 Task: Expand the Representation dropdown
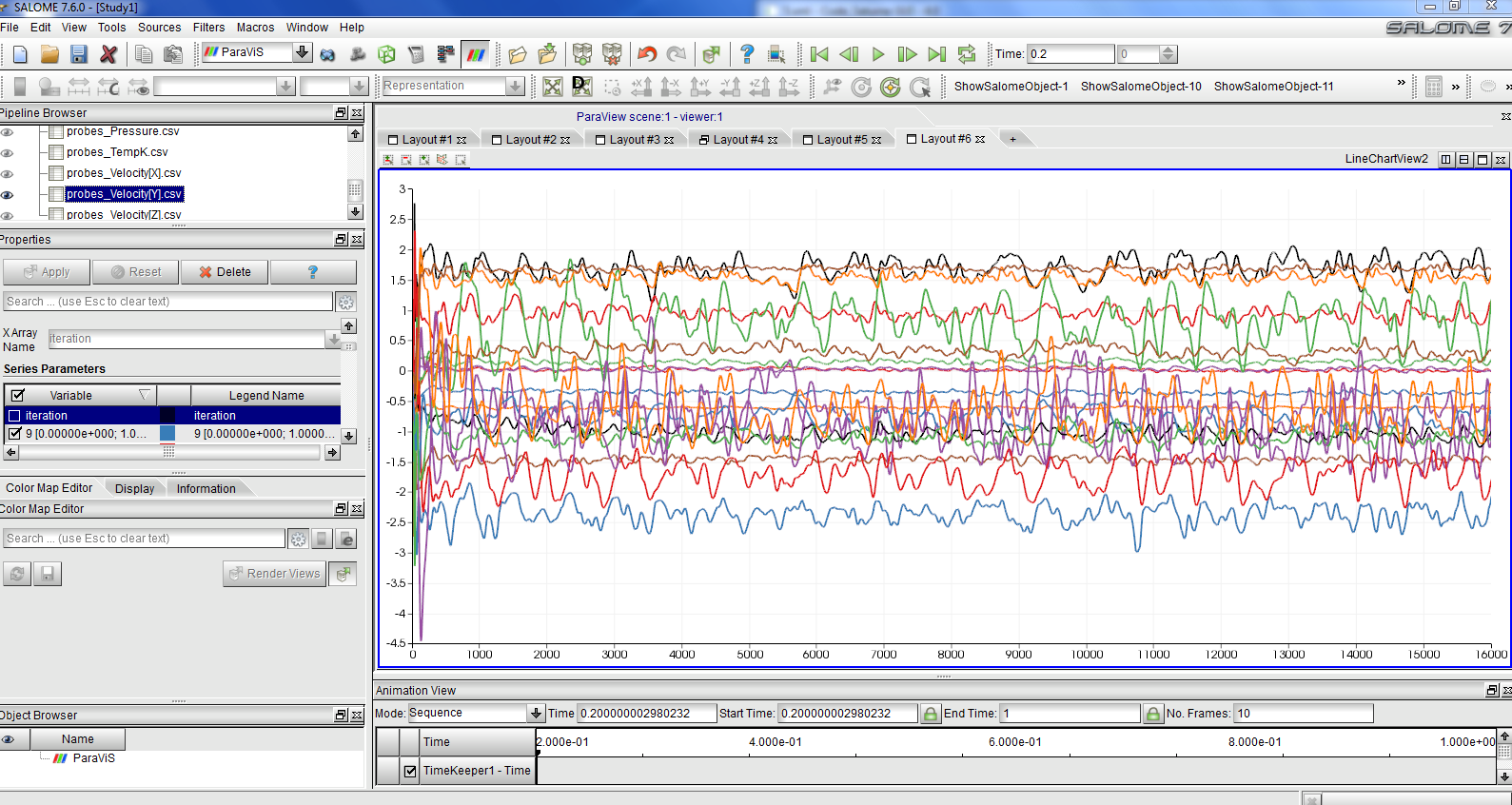point(515,87)
